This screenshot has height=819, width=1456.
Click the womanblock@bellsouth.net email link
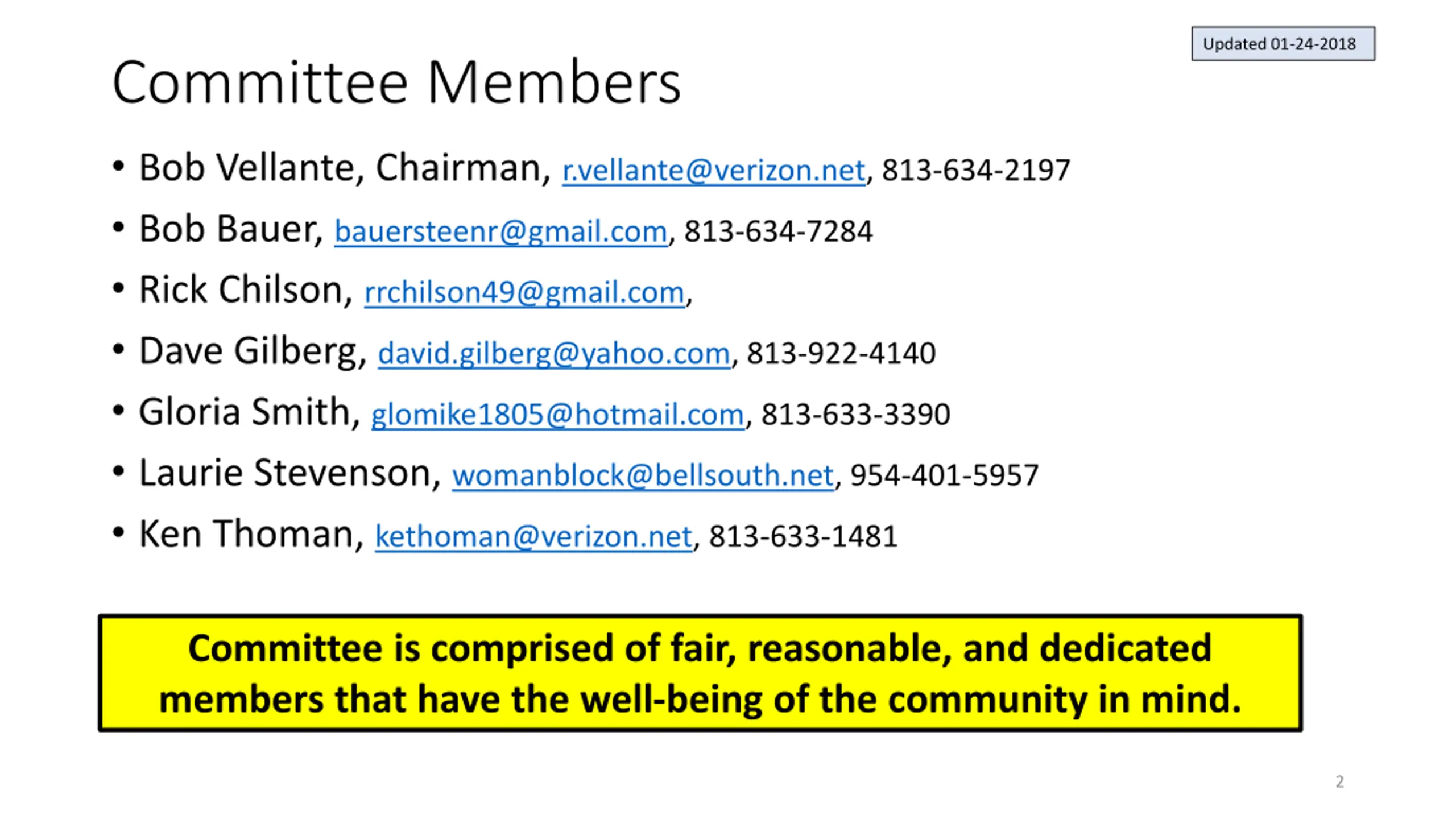coord(643,475)
